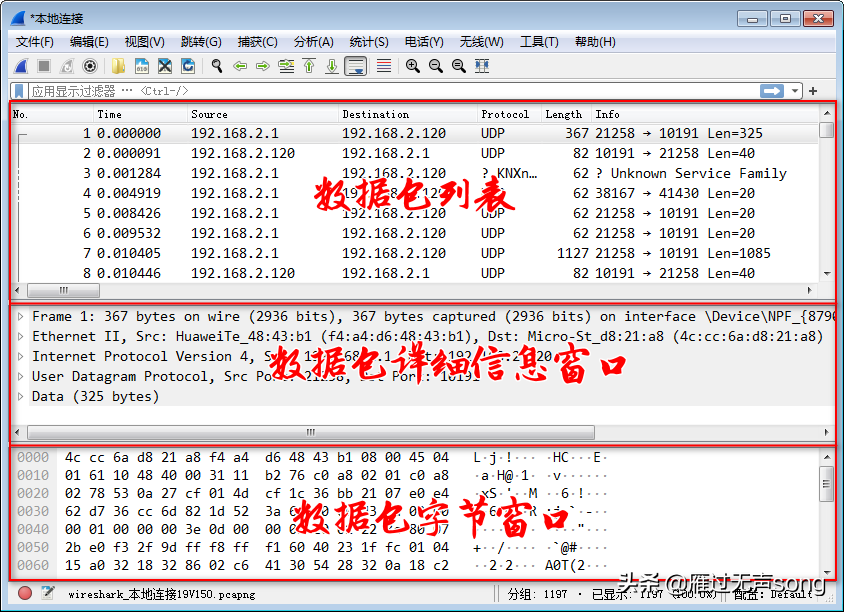
Task: Sort by the Time column header
Action: coord(140,114)
